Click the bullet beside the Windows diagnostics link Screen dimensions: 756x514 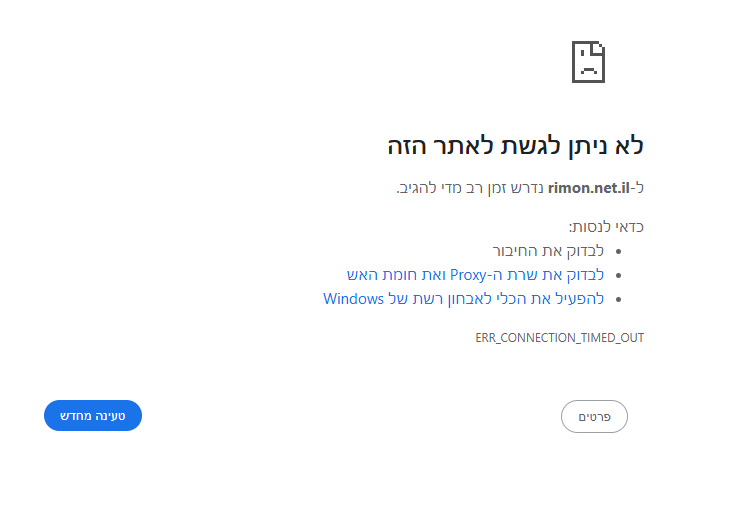pos(619,299)
